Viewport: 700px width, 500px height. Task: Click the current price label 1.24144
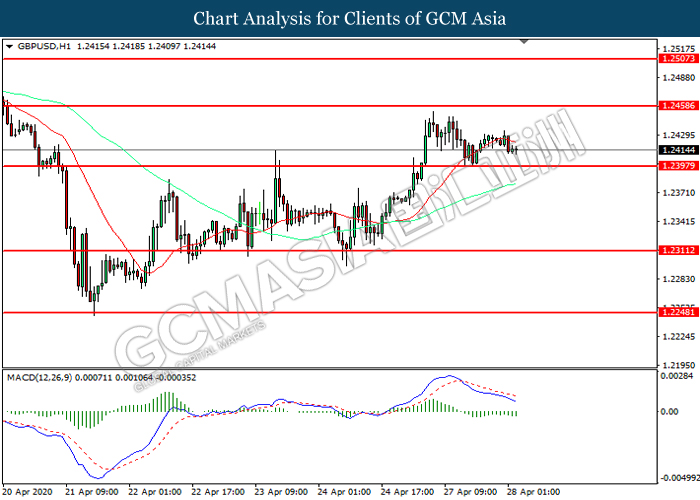pos(678,150)
